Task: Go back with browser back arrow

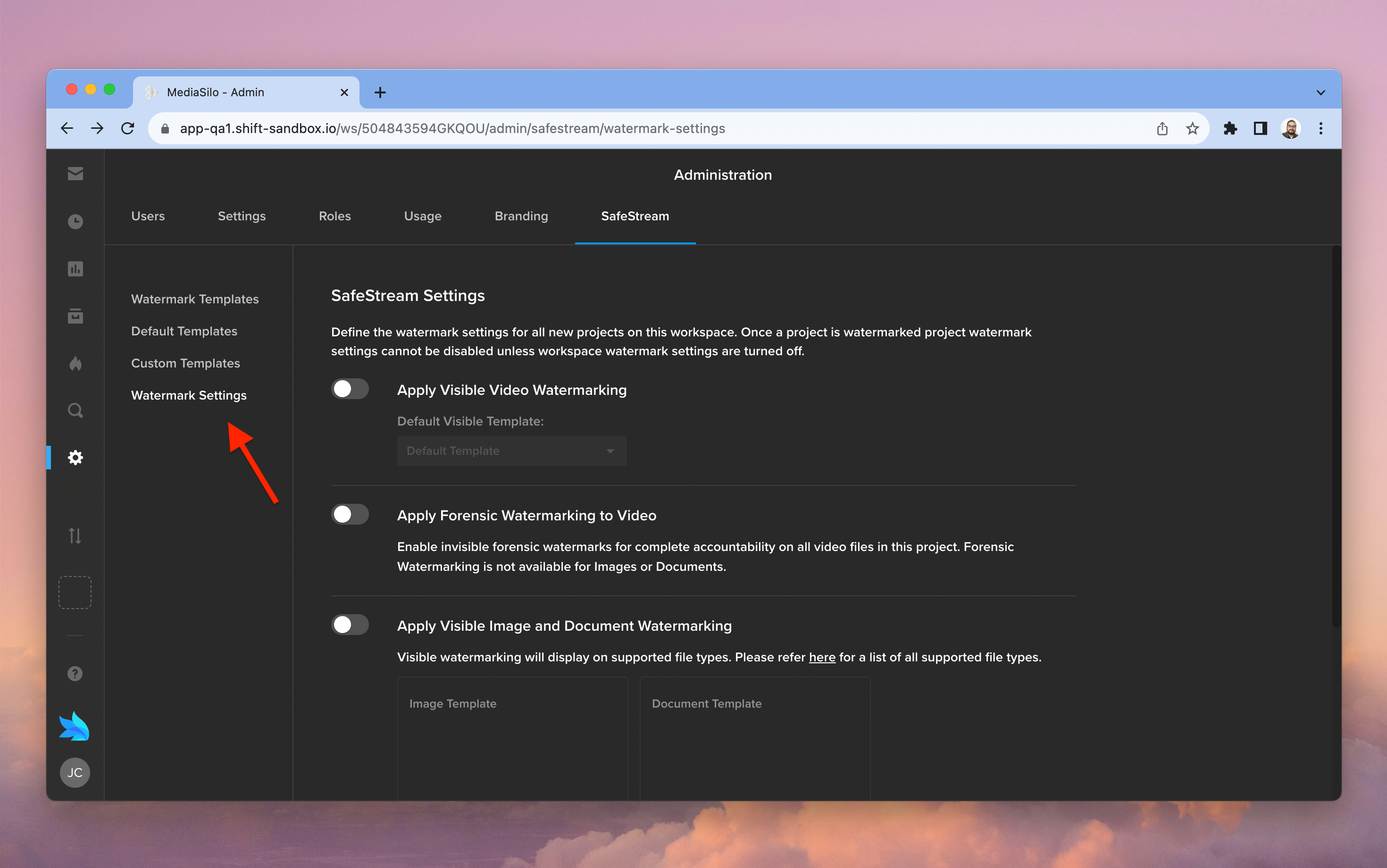Action: [x=67, y=128]
